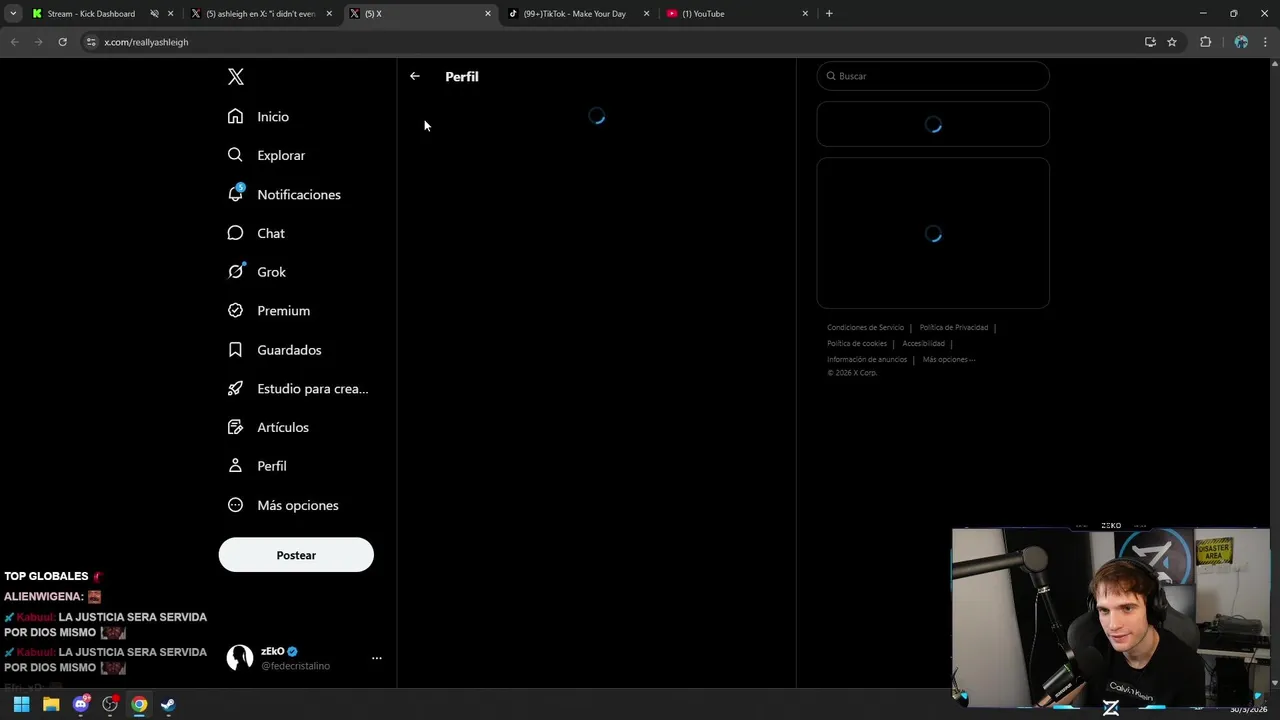This screenshot has width=1280, height=720.
Task: Open a new browser tab
Action: coord(829,14)
